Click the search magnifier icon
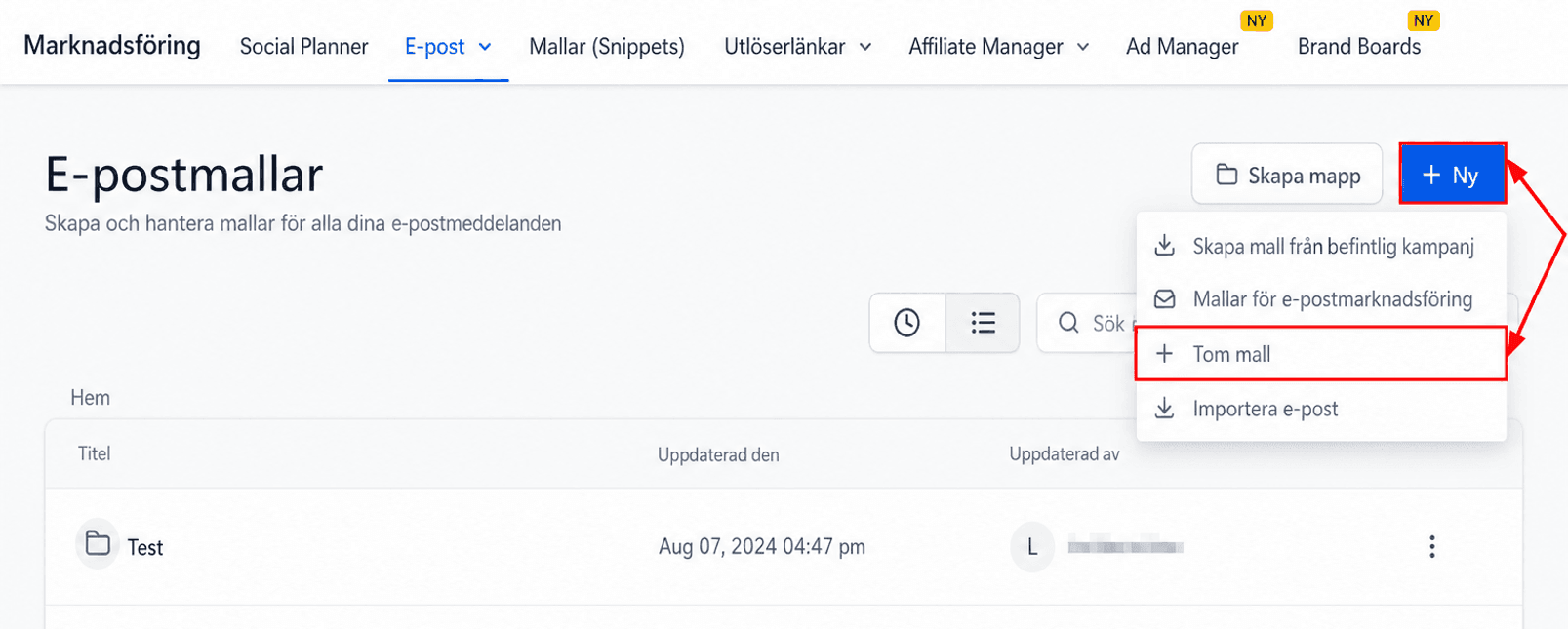 (1068, 323)
